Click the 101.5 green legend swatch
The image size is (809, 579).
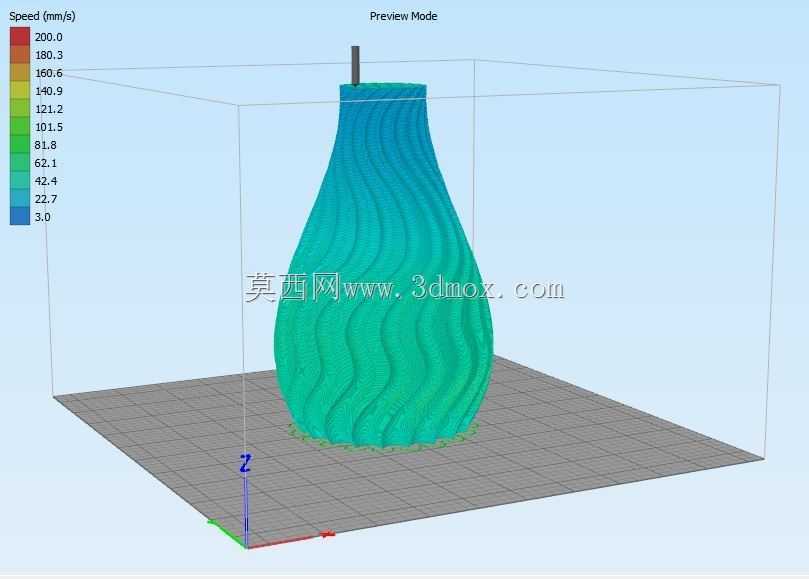20,127
